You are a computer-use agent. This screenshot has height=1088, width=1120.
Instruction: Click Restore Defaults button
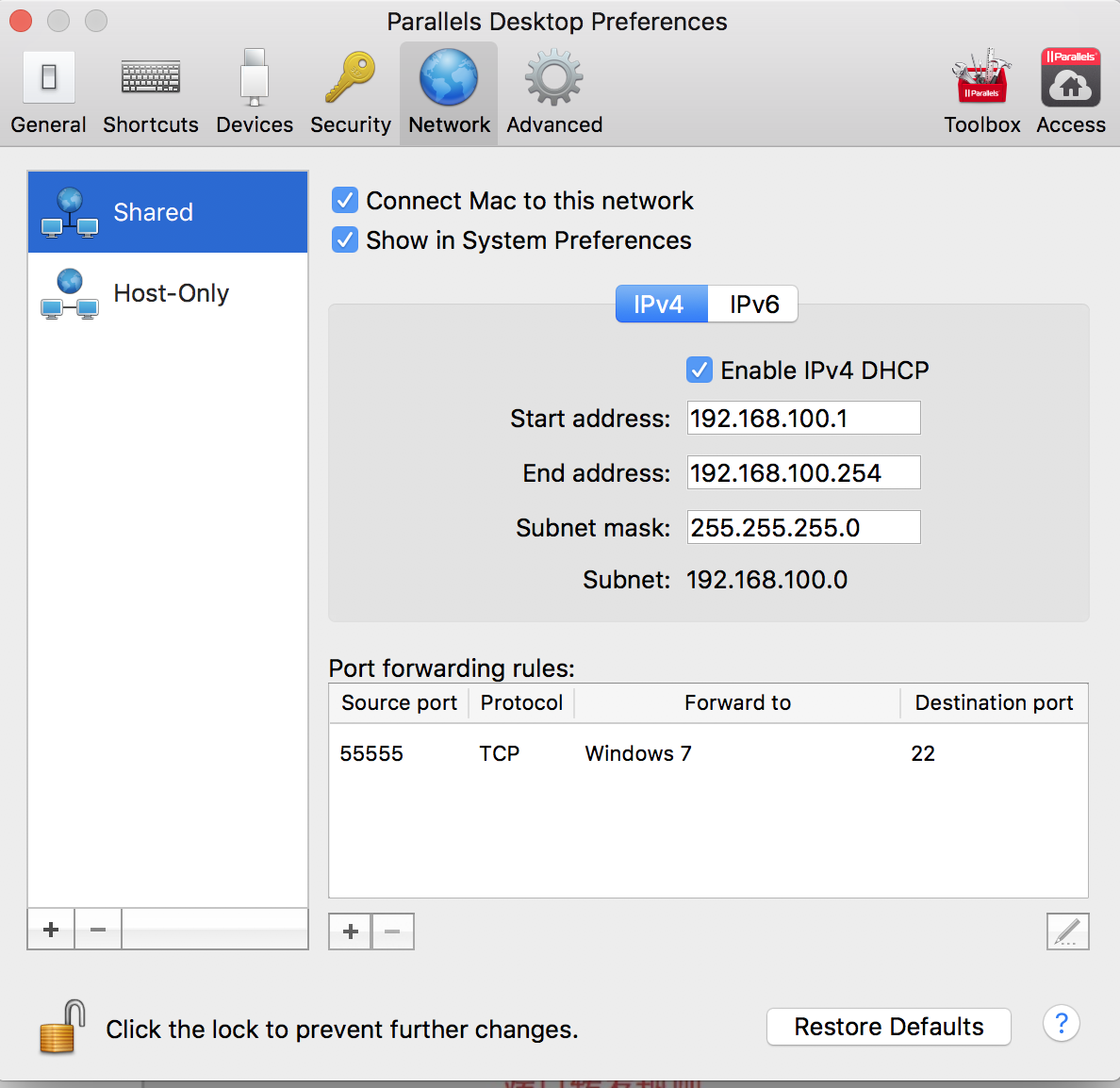pos(889,1027)
